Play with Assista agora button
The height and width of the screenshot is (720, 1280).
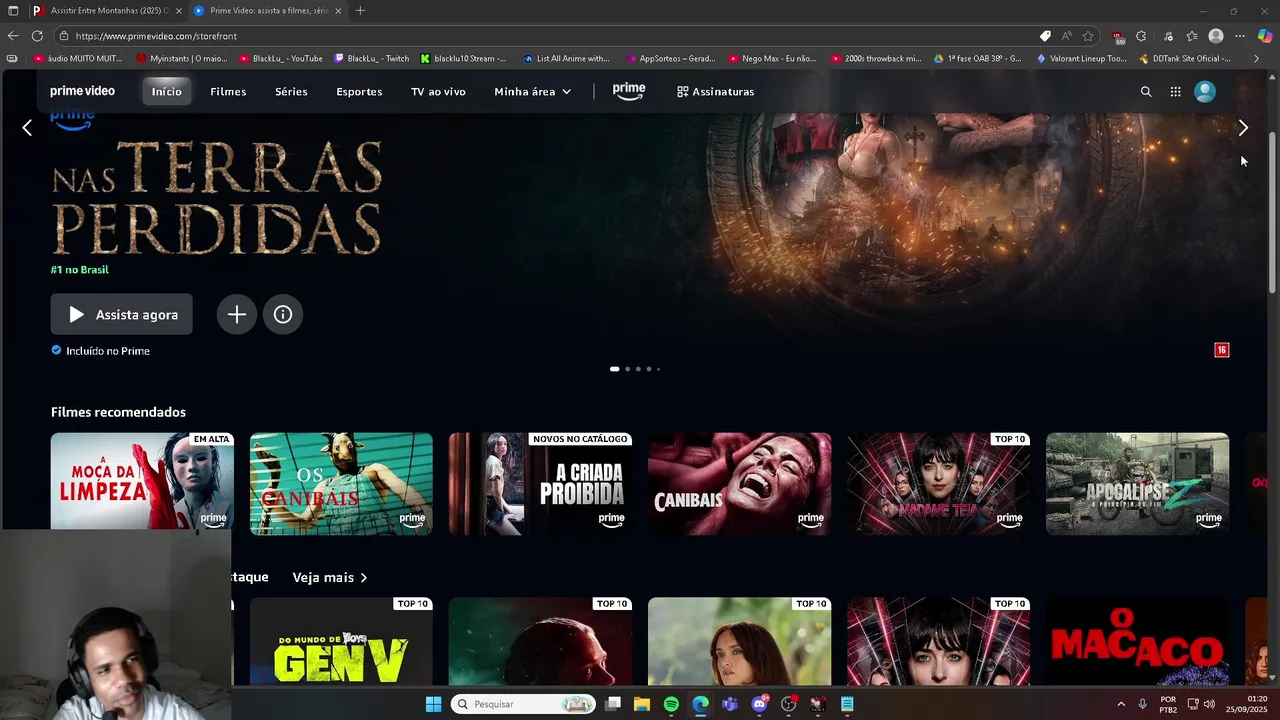(122, 314)
